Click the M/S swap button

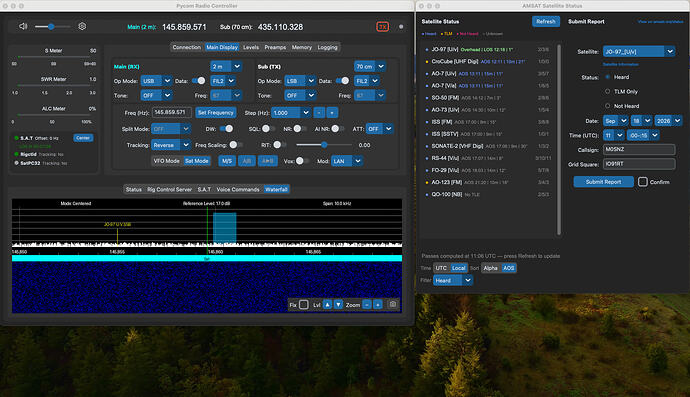point(227,161)
